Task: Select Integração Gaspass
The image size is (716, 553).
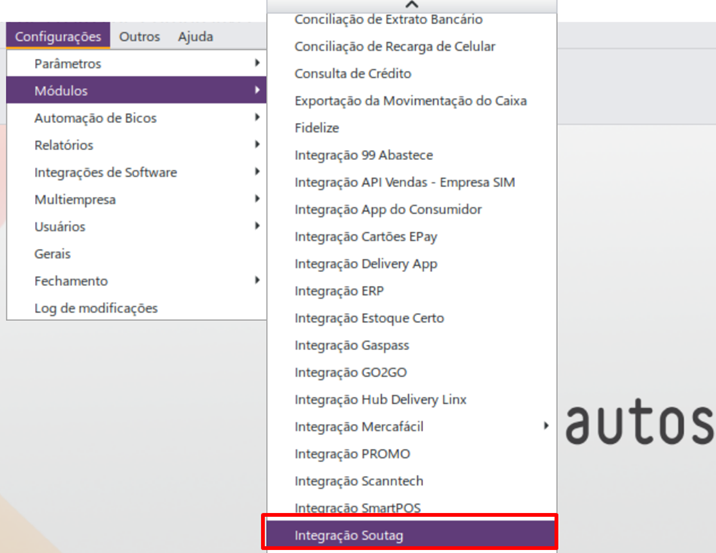Action: (412, 345)
